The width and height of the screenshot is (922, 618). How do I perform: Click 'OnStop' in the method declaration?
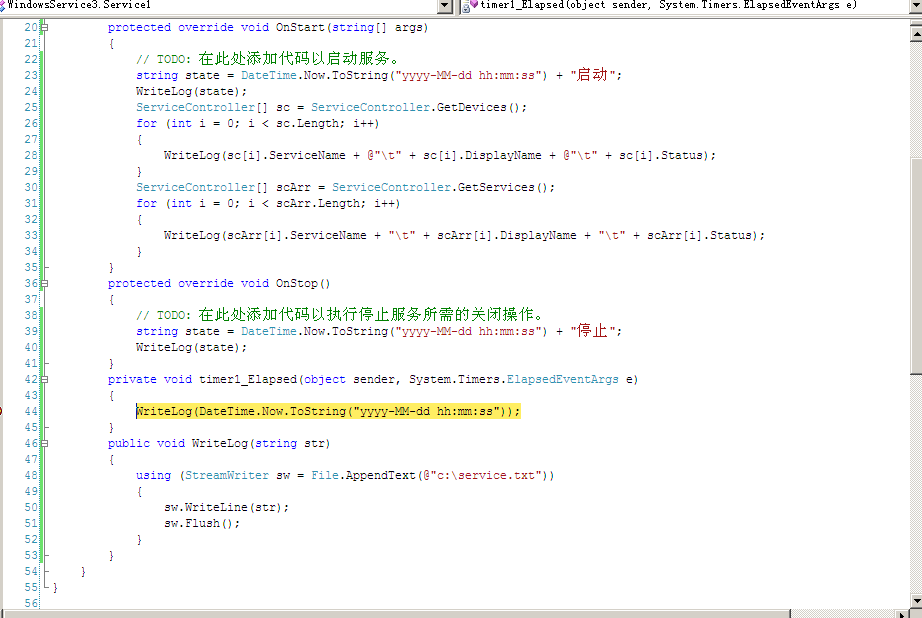(x=296, y=283)
